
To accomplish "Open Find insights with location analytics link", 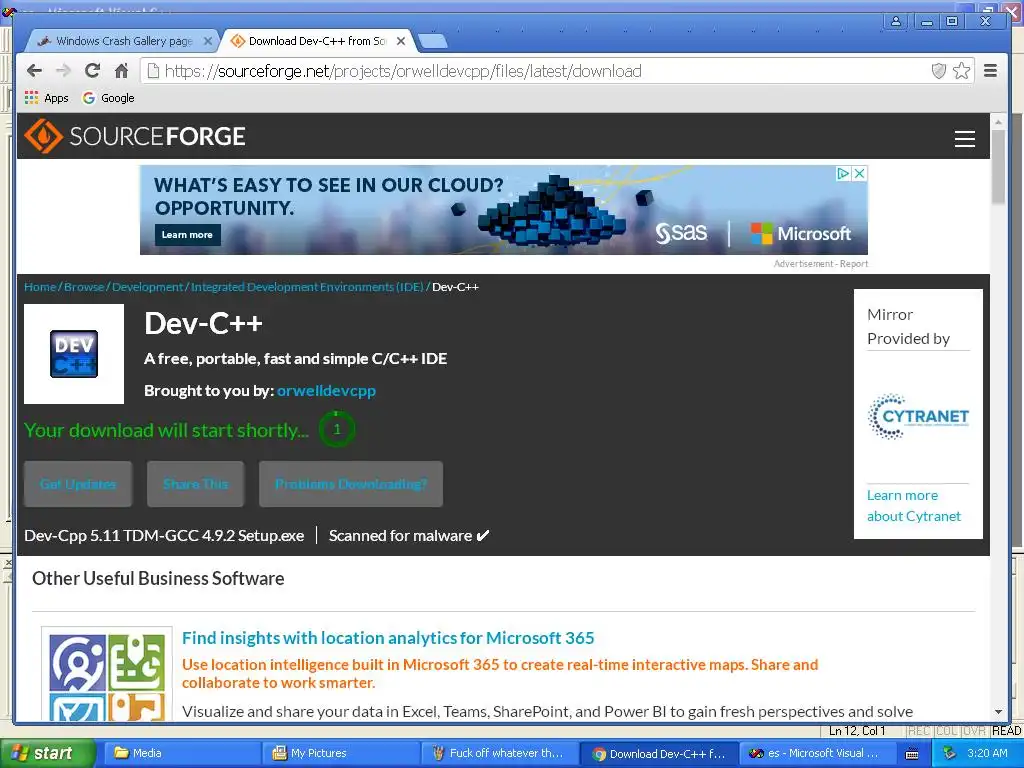I will pos(388,638).
